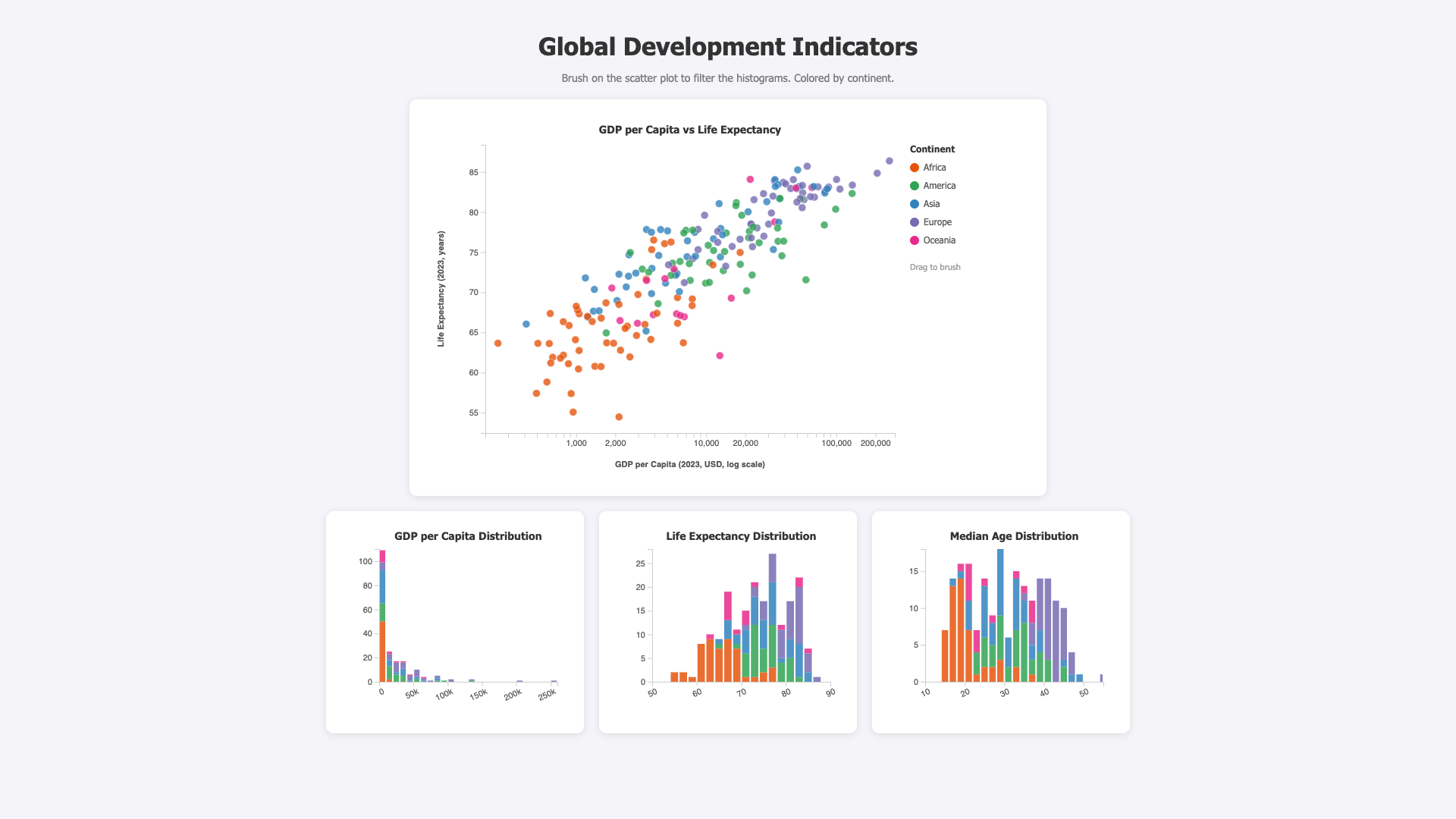The width and height of the screenshot is (1456, 819).
Task: Click the green America point near 71.5 years
Action: 806,280
